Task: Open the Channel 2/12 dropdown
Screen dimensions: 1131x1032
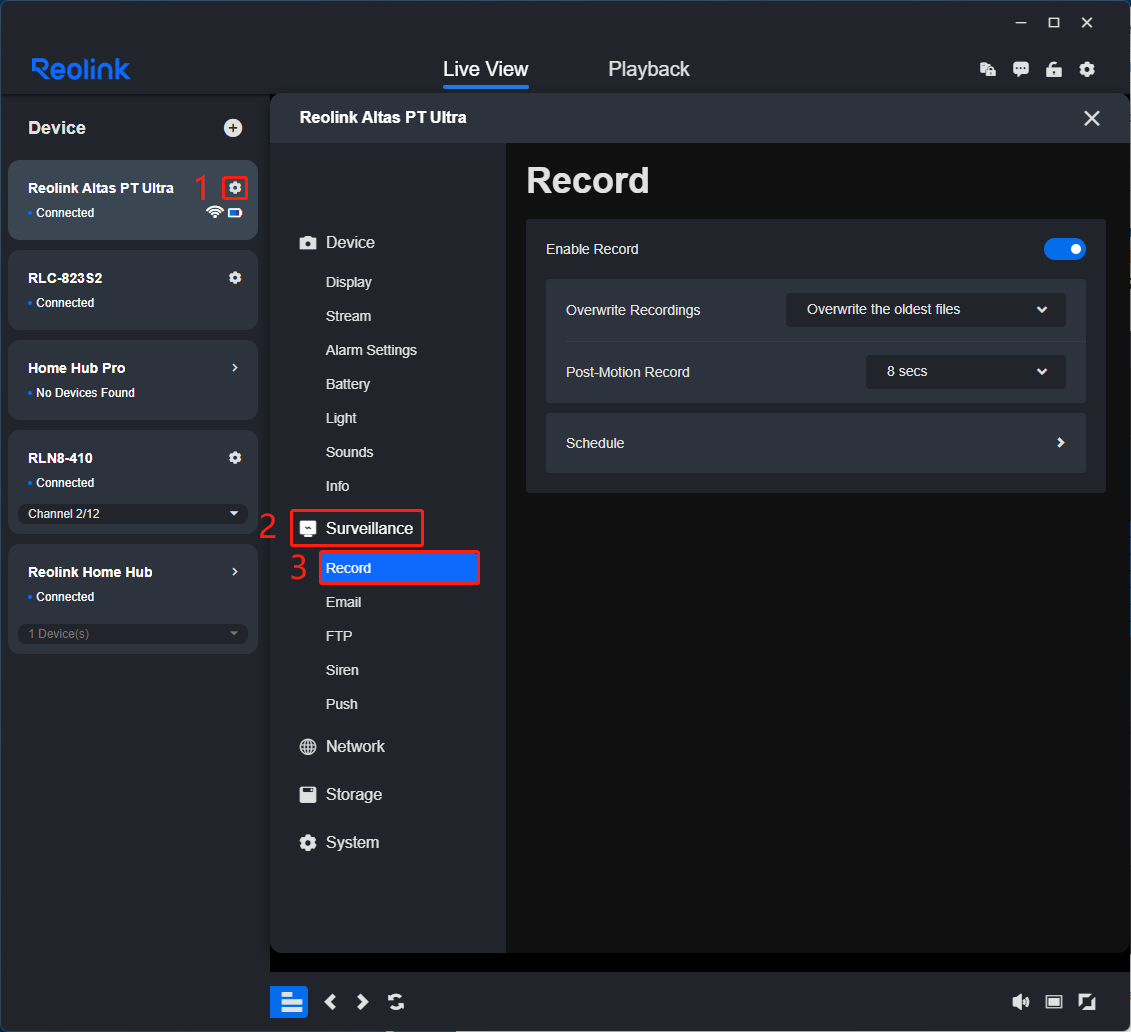Action: tap(133, 513)
